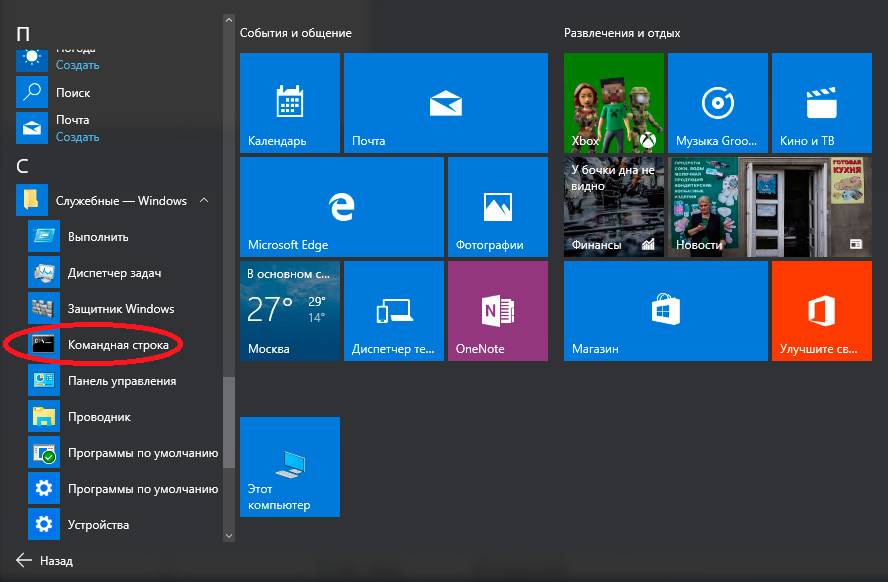Open the Moscow weather tile
Screen dimensions: 888x582
(x=290, y=311)
